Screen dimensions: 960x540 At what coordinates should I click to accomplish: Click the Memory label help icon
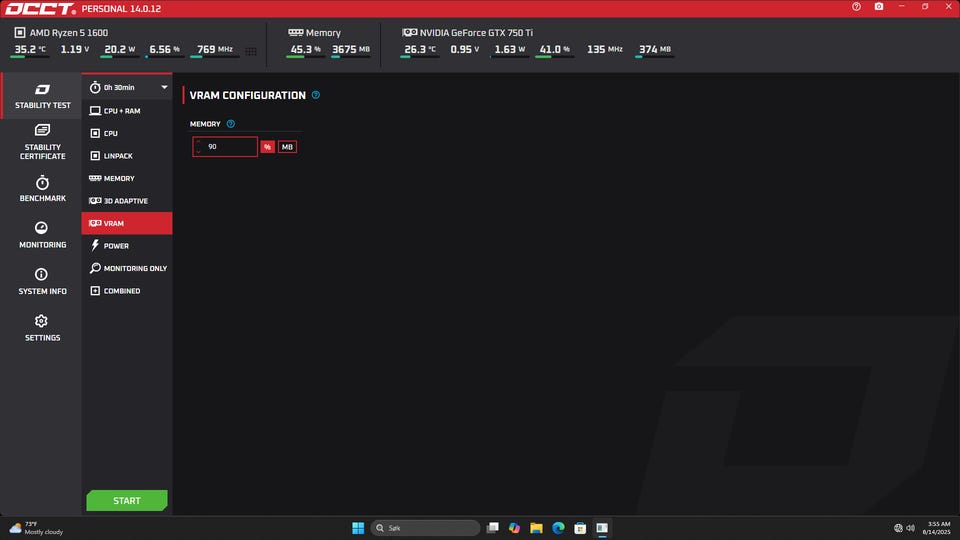(231, 124)
